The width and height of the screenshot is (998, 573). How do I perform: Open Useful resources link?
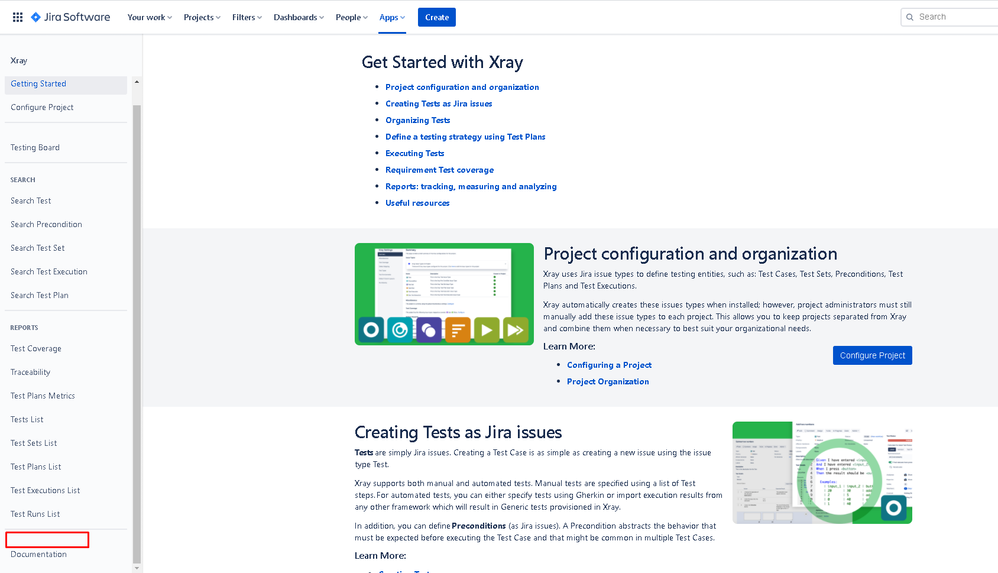(x=417, y=203)
